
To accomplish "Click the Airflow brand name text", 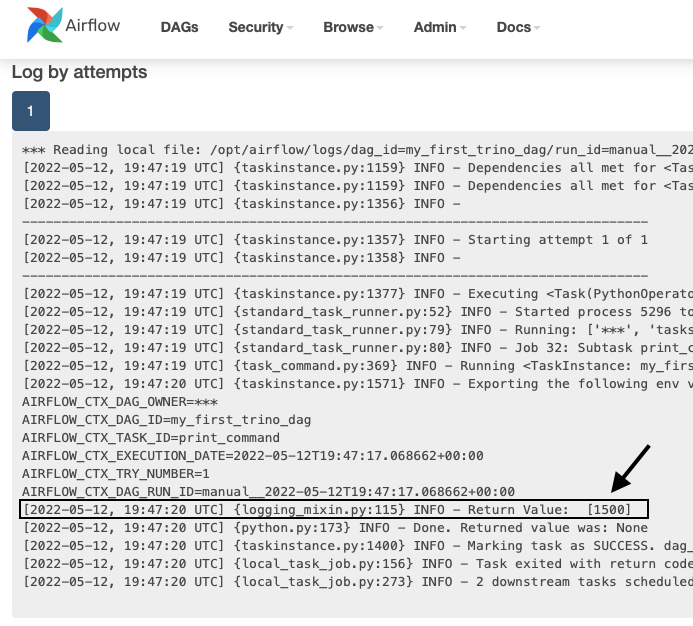I will click(x=92, y=26).
